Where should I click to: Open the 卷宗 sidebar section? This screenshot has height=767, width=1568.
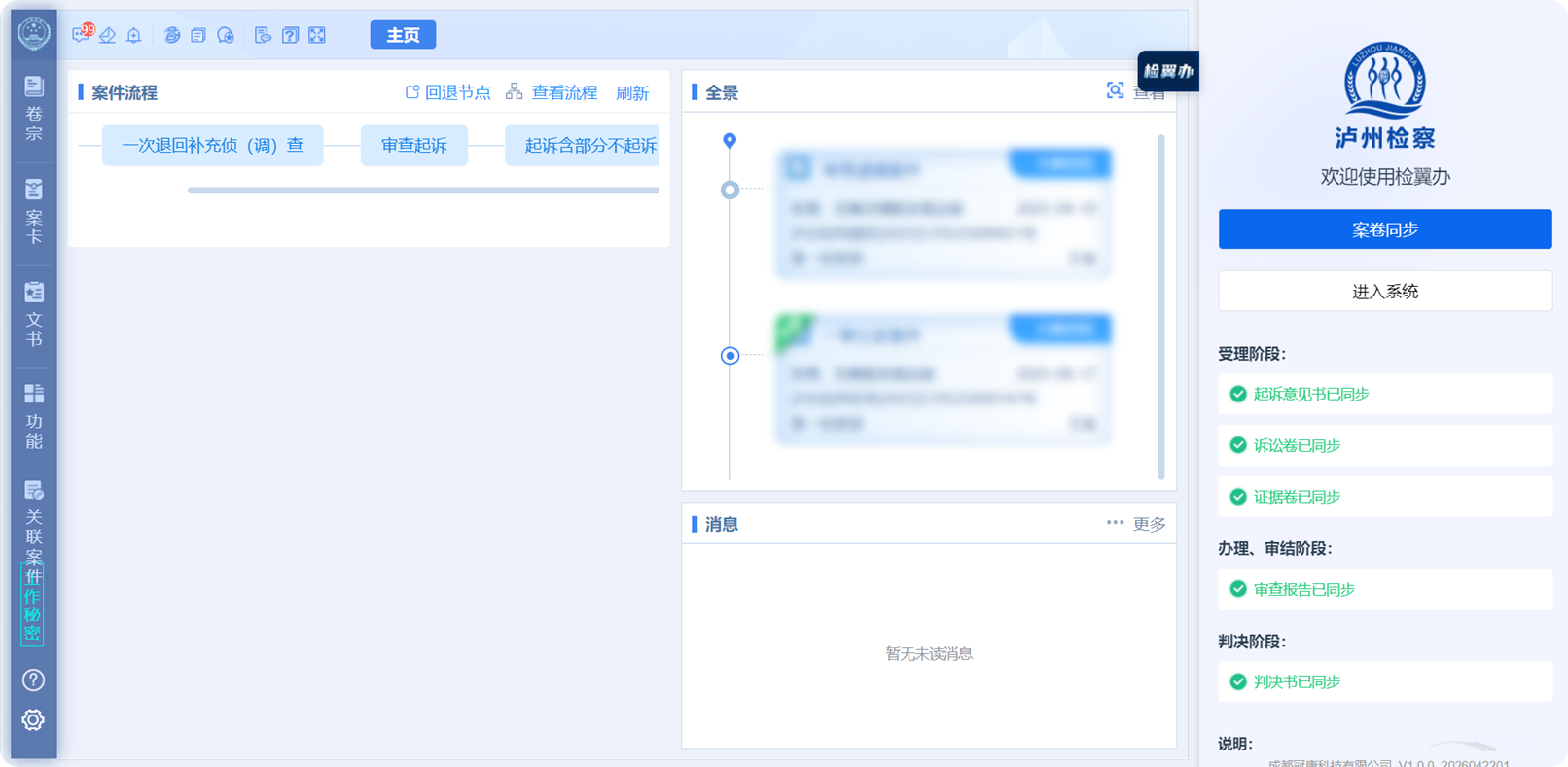[x=34, y=108]
